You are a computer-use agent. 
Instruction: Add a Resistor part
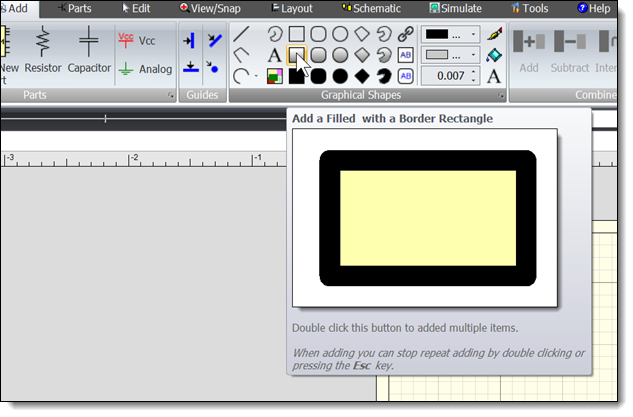point(43,50)
